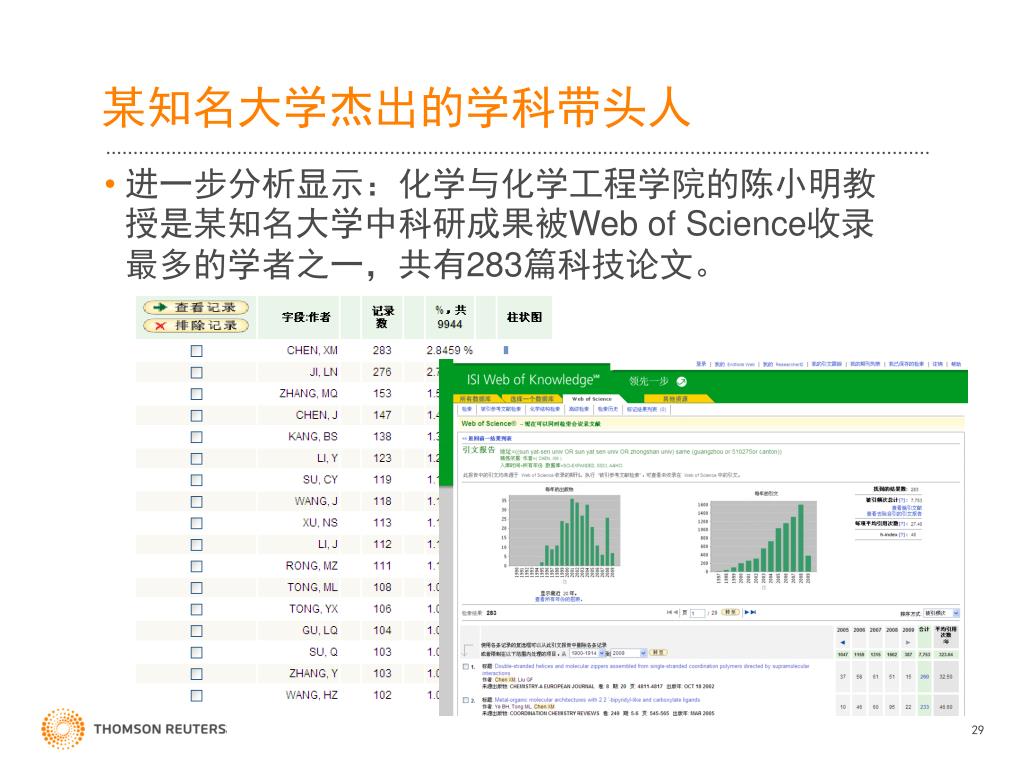Select the WANG, HZ row checkbox

(x=196, y=696)
